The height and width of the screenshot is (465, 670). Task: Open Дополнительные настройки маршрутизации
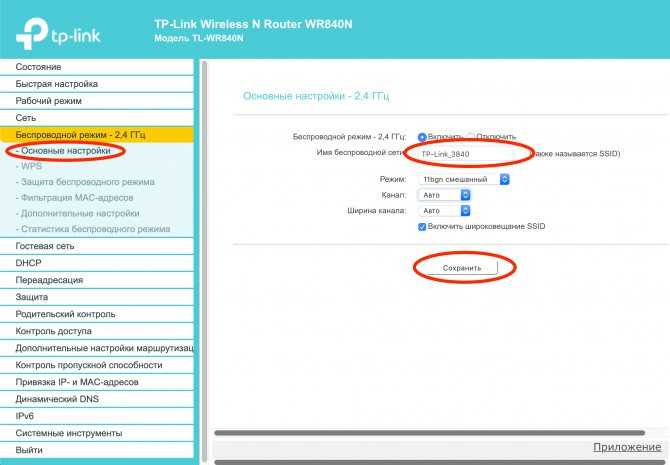(x=97, y=348)
